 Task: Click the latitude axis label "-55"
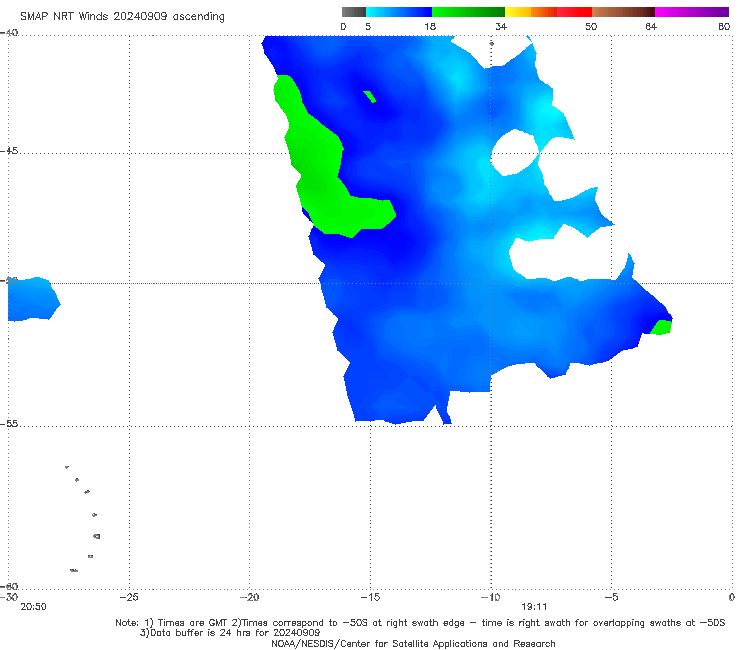(x=9, y=424)
